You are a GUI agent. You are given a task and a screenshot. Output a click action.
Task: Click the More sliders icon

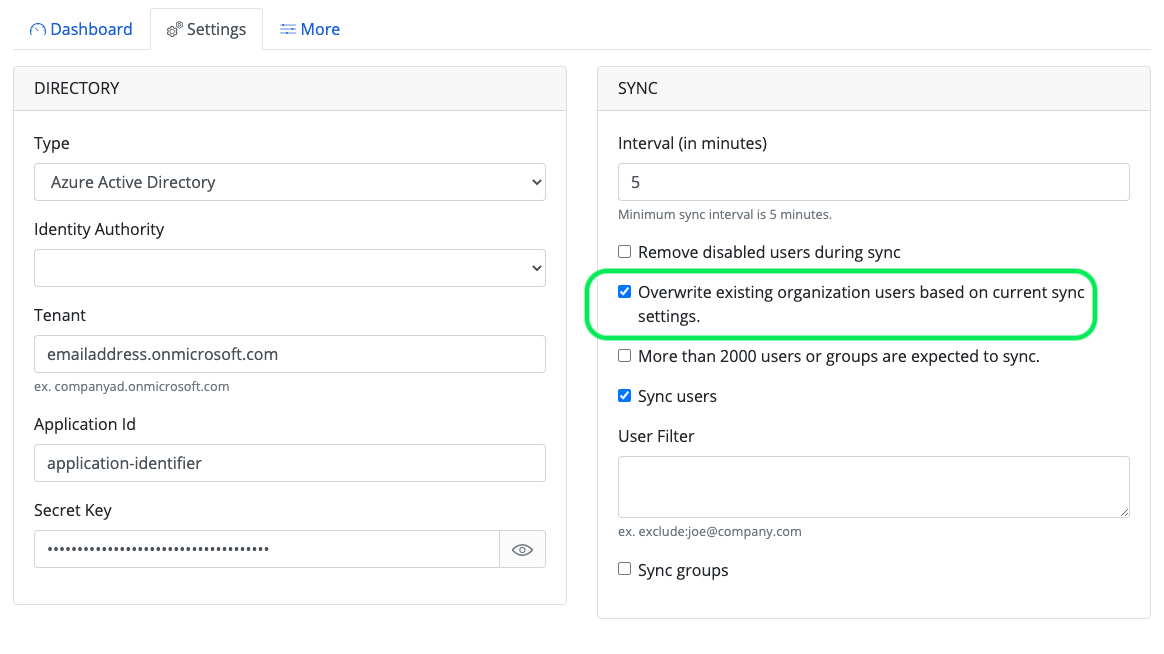pyautogui.click(x=288, y=30)
